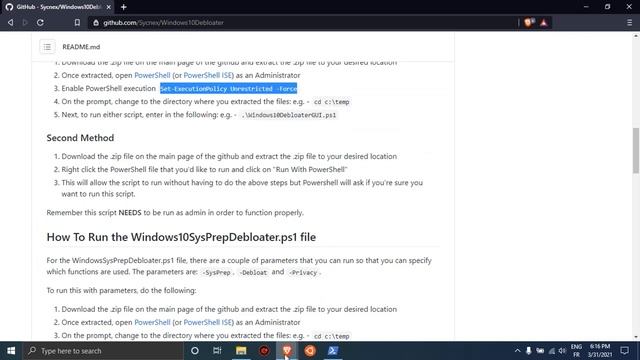Image resolution: width=640 pixels, height=360 pixels.
Task: Open a new browser tab
Action: pyautogui.click(x=124, y=7)
